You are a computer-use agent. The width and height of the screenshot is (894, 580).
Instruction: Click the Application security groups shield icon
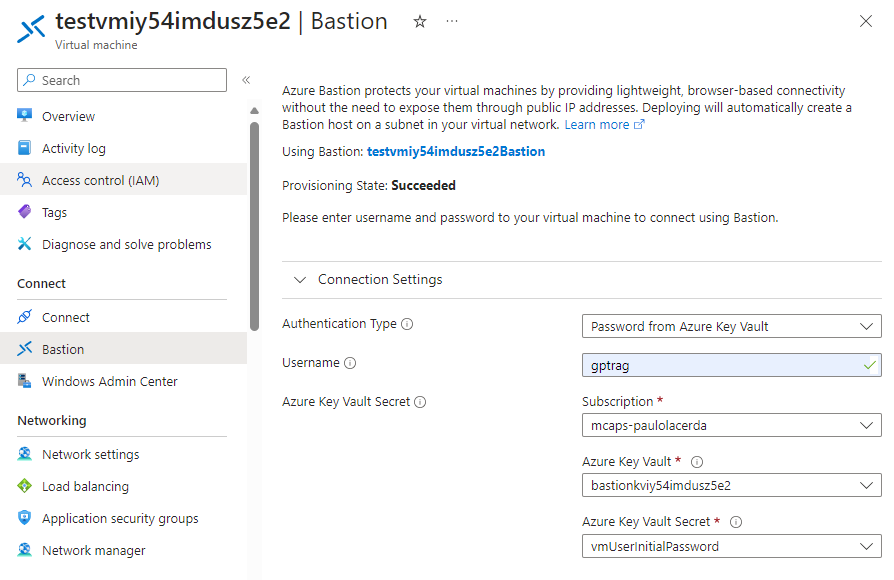[x=25, y=518]
